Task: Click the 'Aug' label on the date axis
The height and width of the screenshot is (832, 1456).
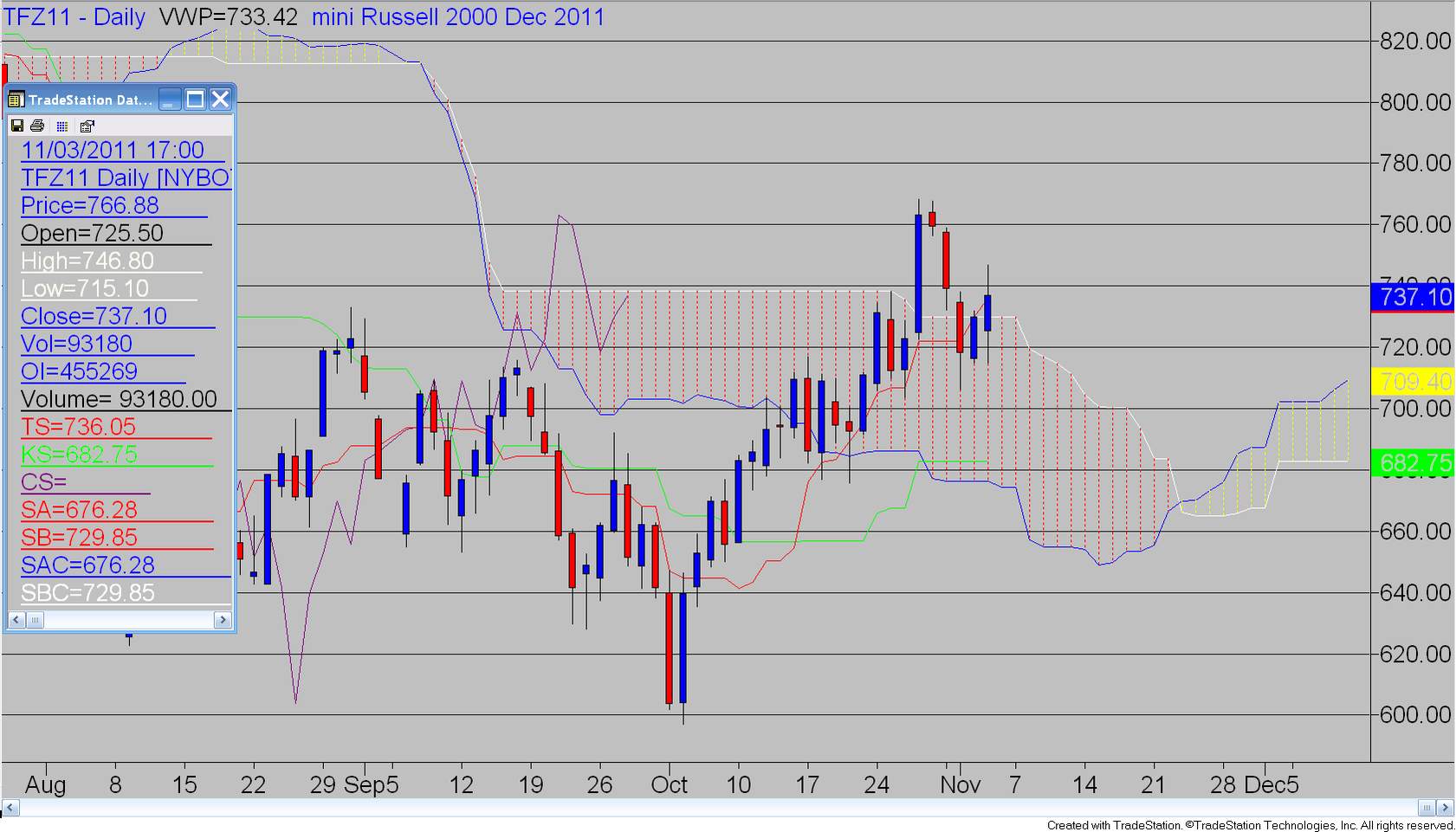Action: tap(45, 785)
